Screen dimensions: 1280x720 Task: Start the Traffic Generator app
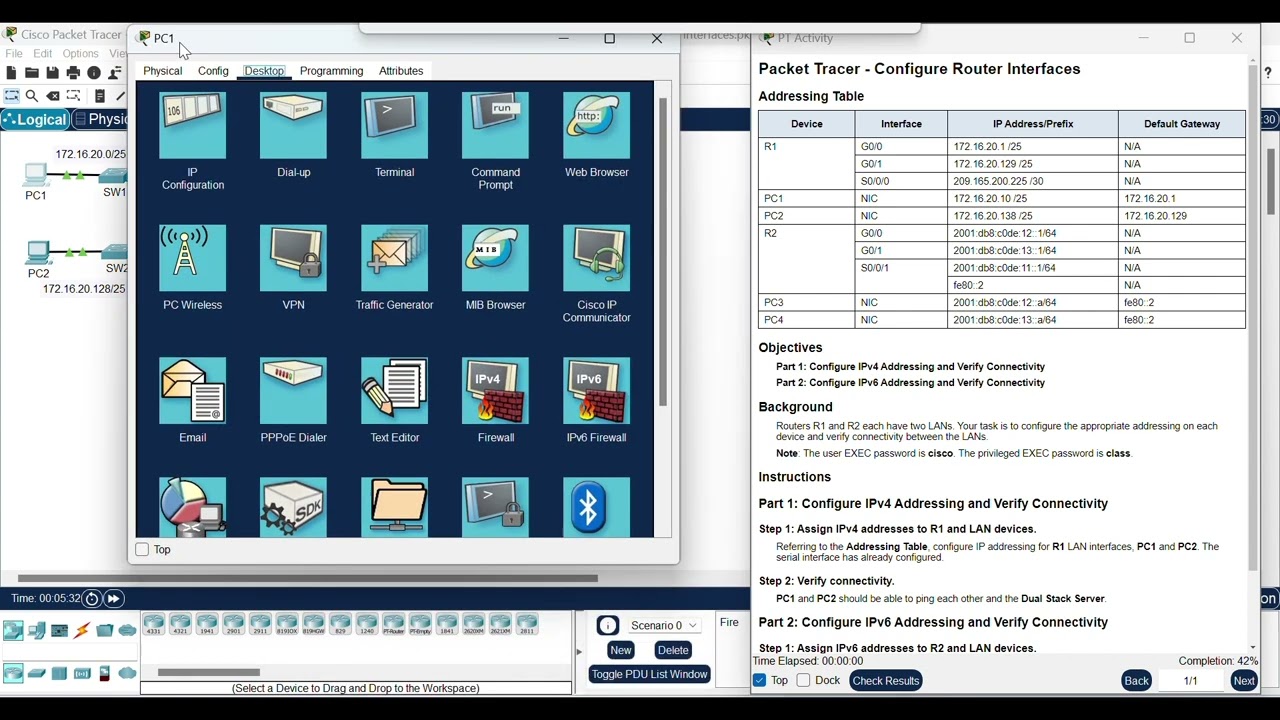[394, 267]
